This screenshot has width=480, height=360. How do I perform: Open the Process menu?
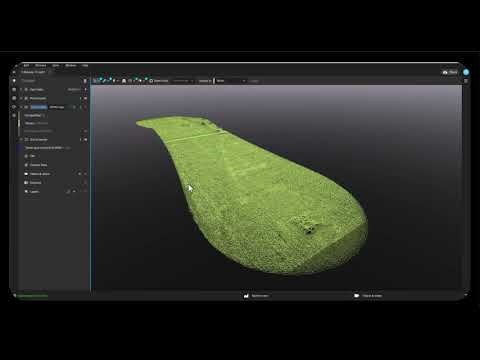(x=41, y=65)
